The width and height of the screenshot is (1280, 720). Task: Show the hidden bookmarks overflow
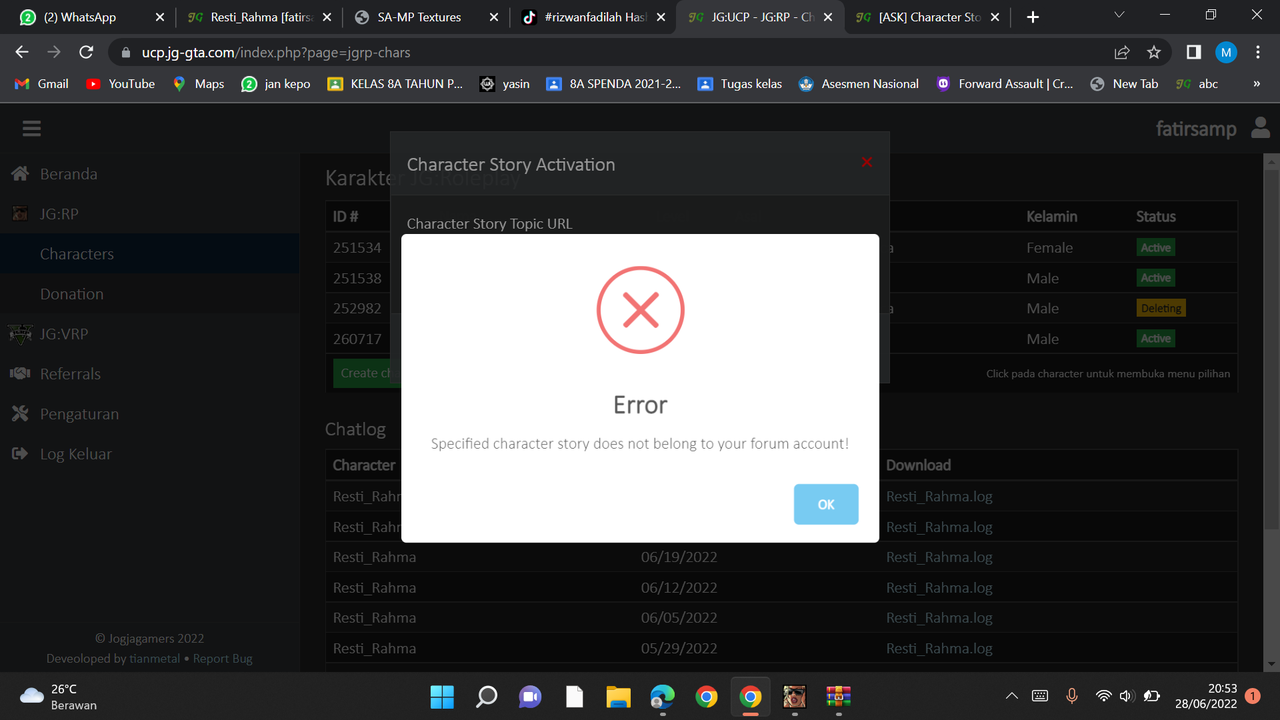[1256, 84]
